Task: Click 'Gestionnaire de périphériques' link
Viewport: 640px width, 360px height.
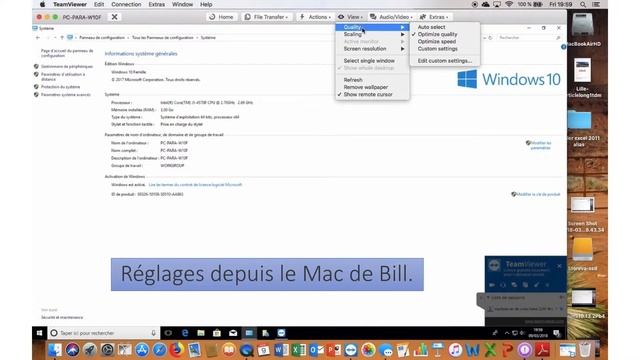Action: click(x=67, y=66)
